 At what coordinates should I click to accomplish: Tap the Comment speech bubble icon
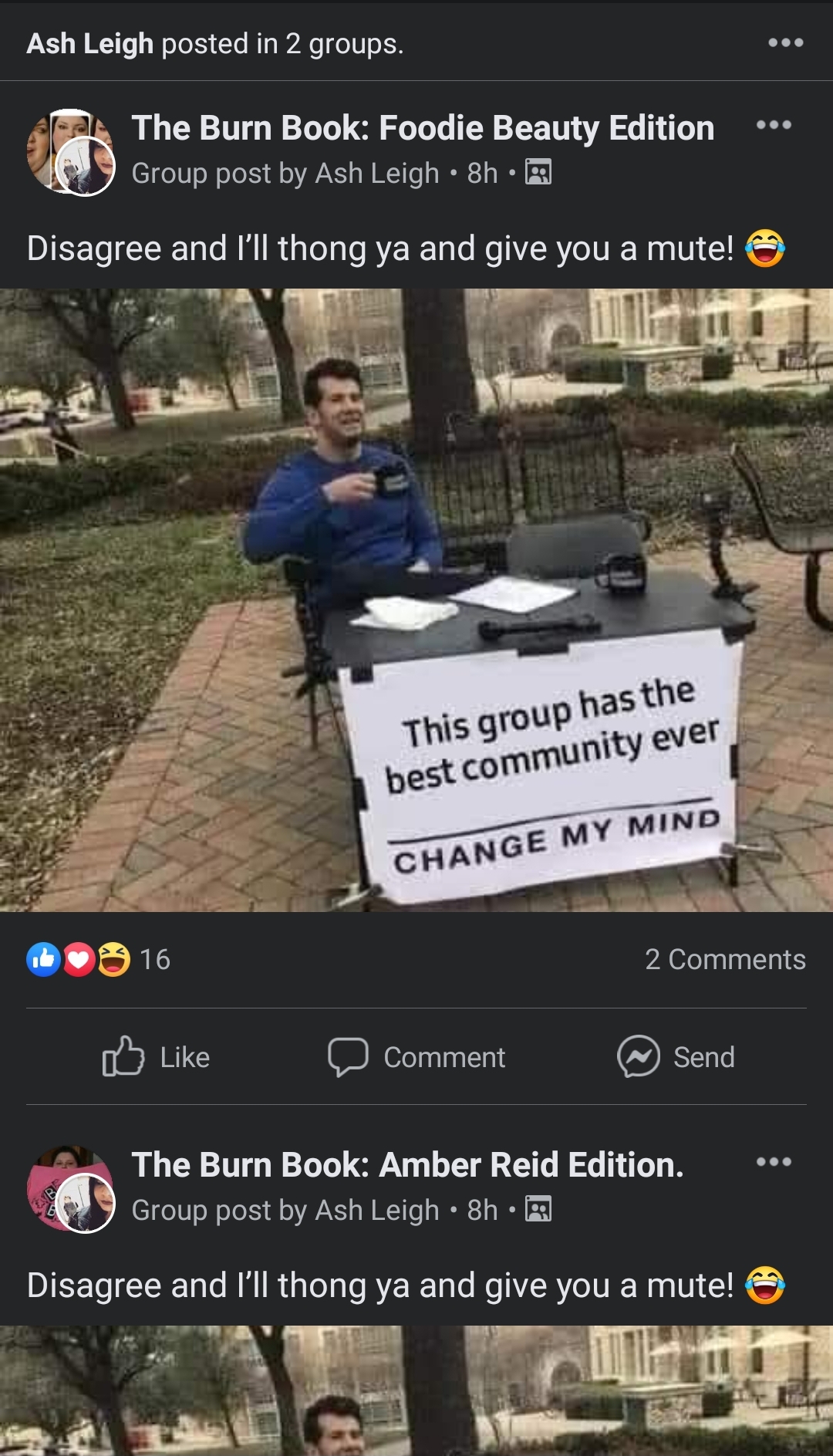click(348, 1056)
